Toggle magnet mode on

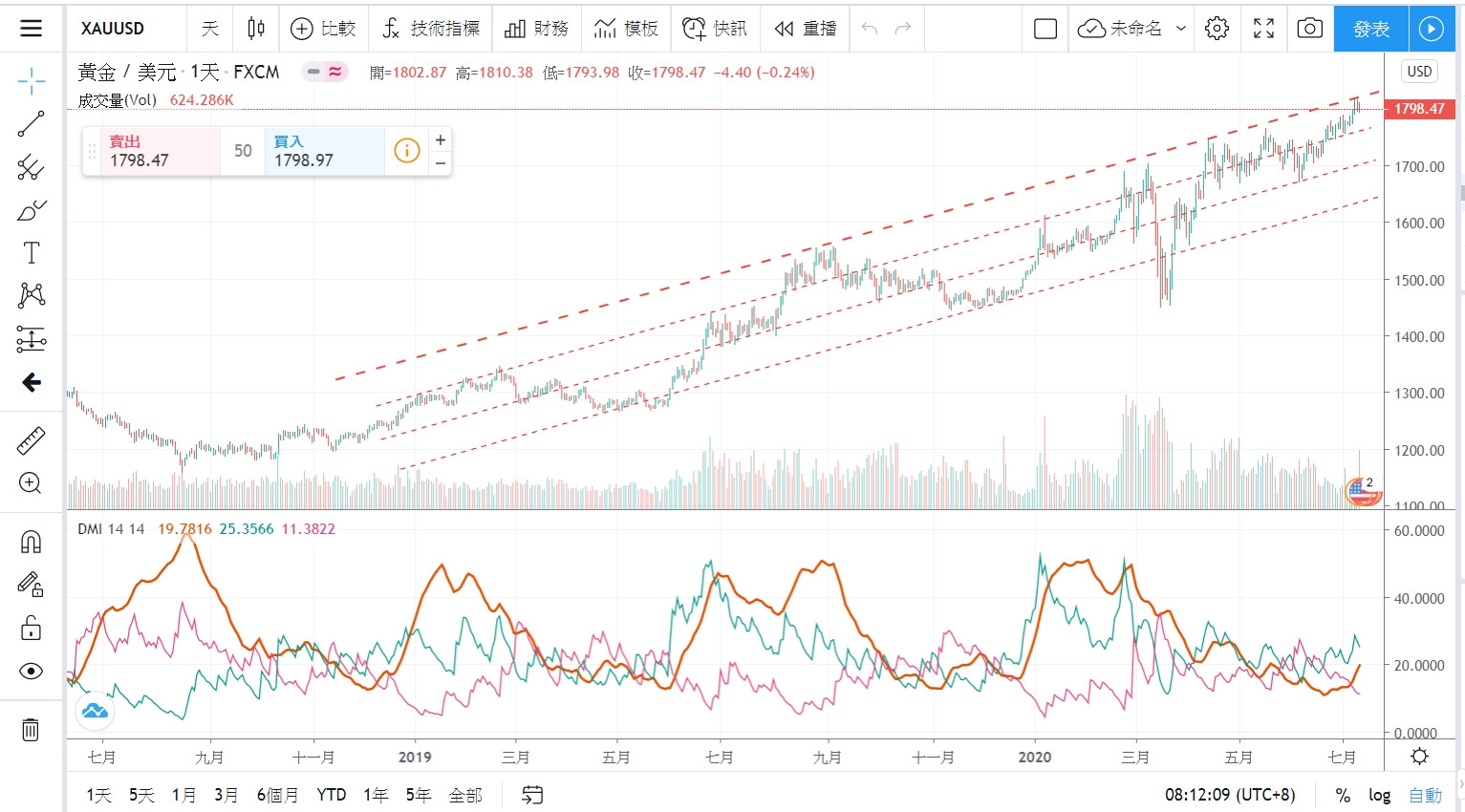[31, 543]
